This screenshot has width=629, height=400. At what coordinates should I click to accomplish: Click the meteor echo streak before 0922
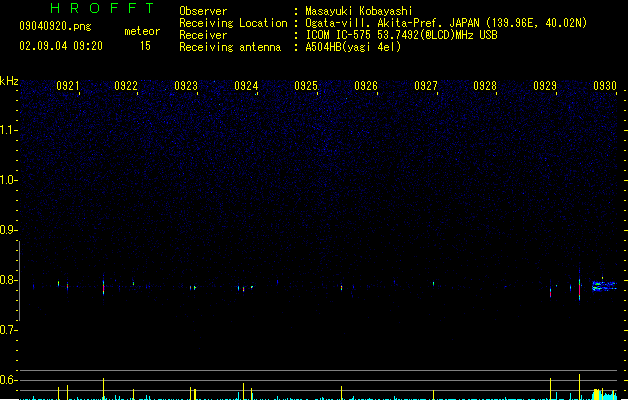point(103,286)
